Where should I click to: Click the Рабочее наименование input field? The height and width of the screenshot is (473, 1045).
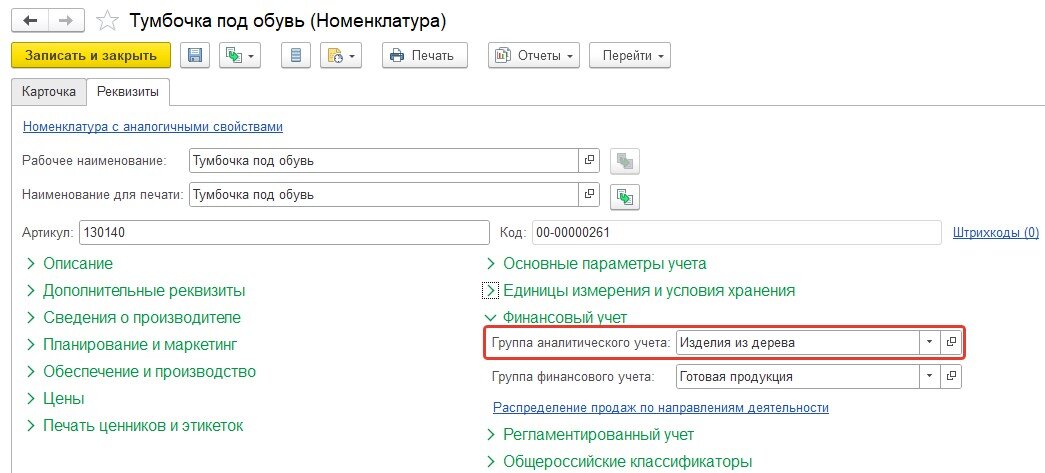(383, 161)
